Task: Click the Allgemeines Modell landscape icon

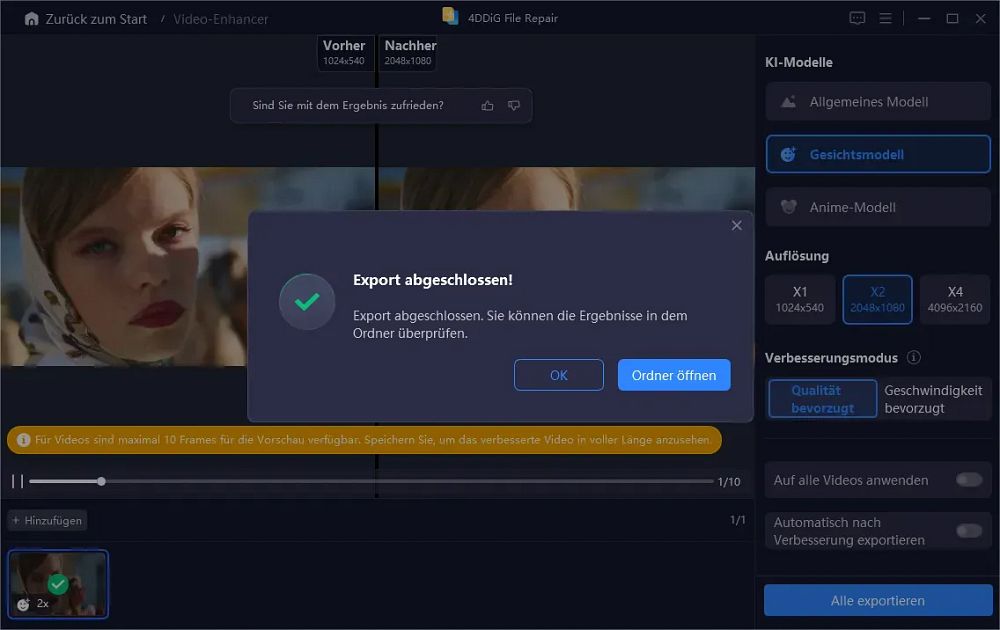Action: (x=789, y=101)
